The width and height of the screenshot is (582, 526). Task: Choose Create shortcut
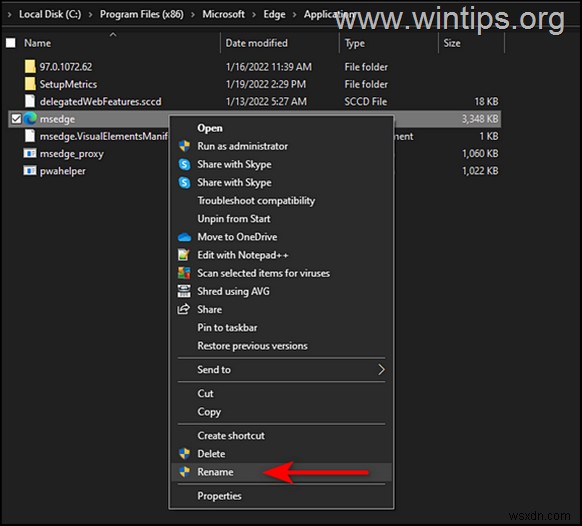[x=231, y=435]
